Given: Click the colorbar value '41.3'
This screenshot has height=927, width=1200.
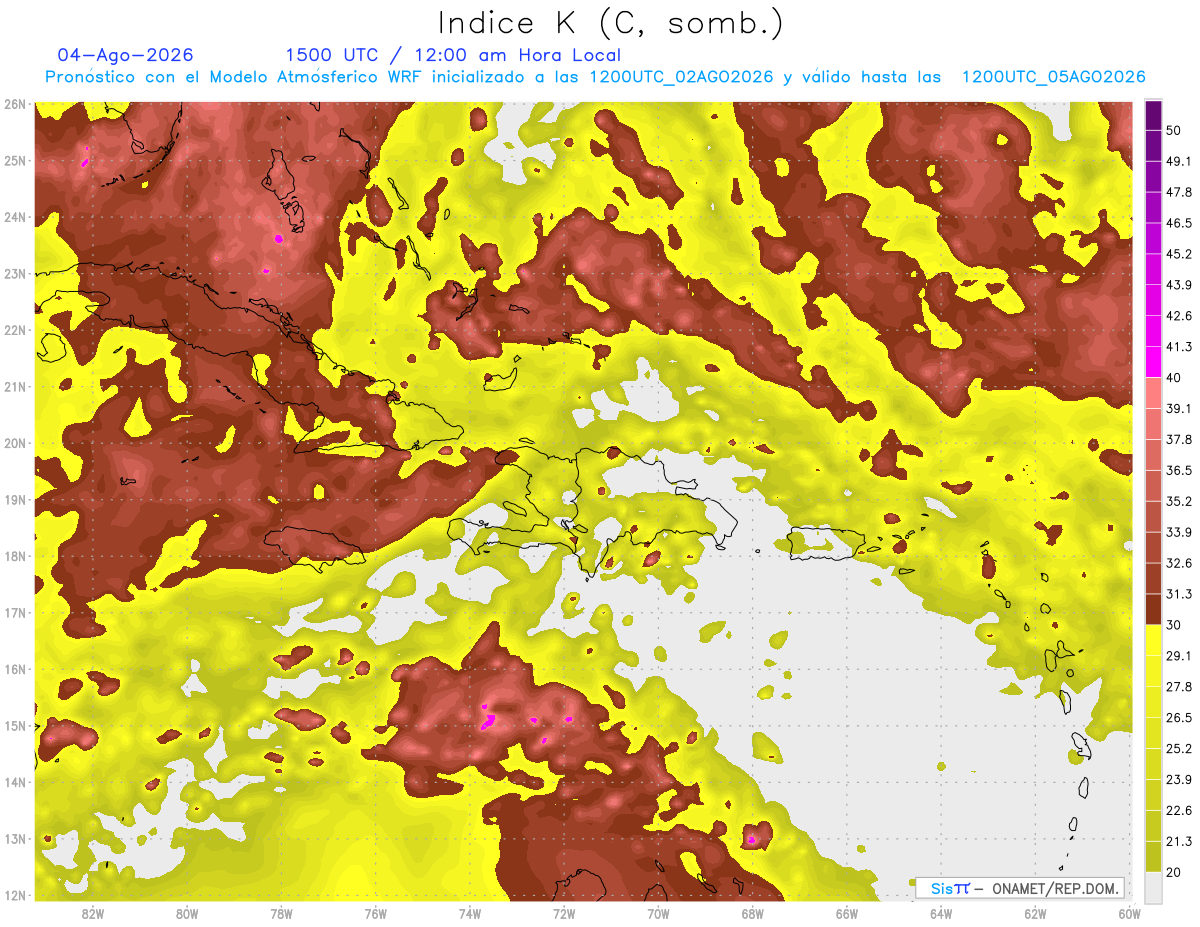Looking at the screenshot, I should 1178,347.
